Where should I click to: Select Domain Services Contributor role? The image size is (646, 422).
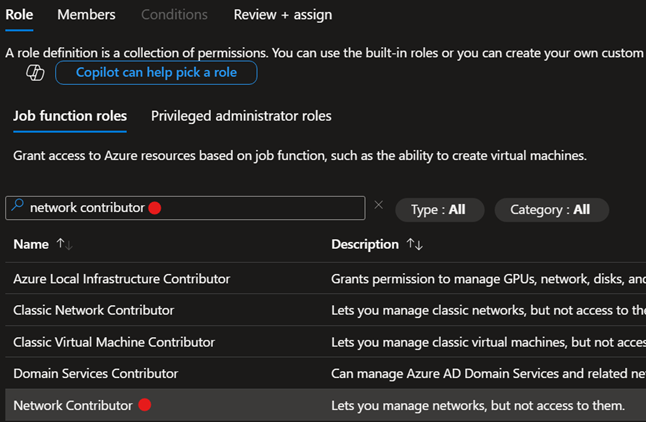click(96, 374)
